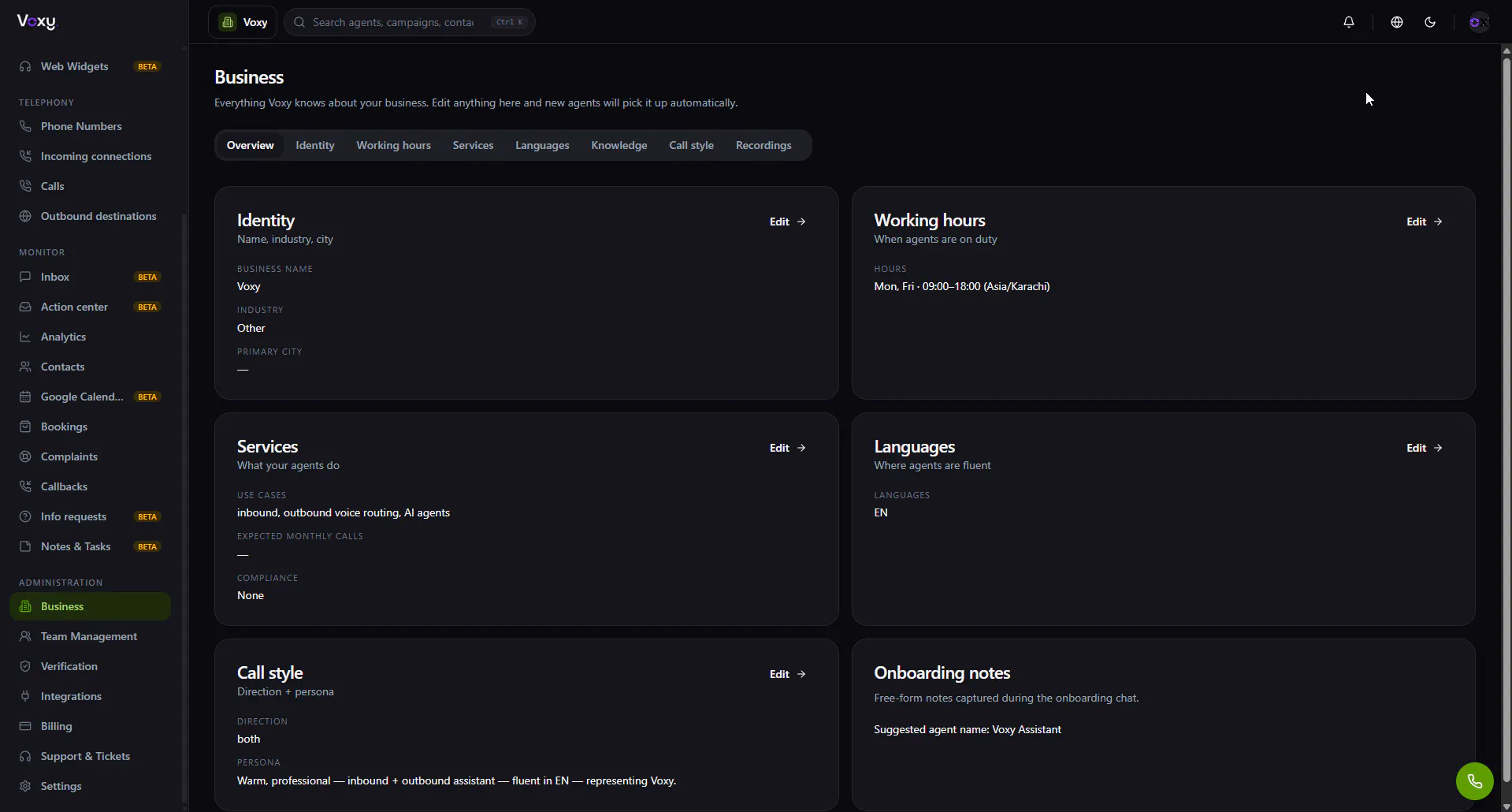Click the Voxy logo

point(37,22)
